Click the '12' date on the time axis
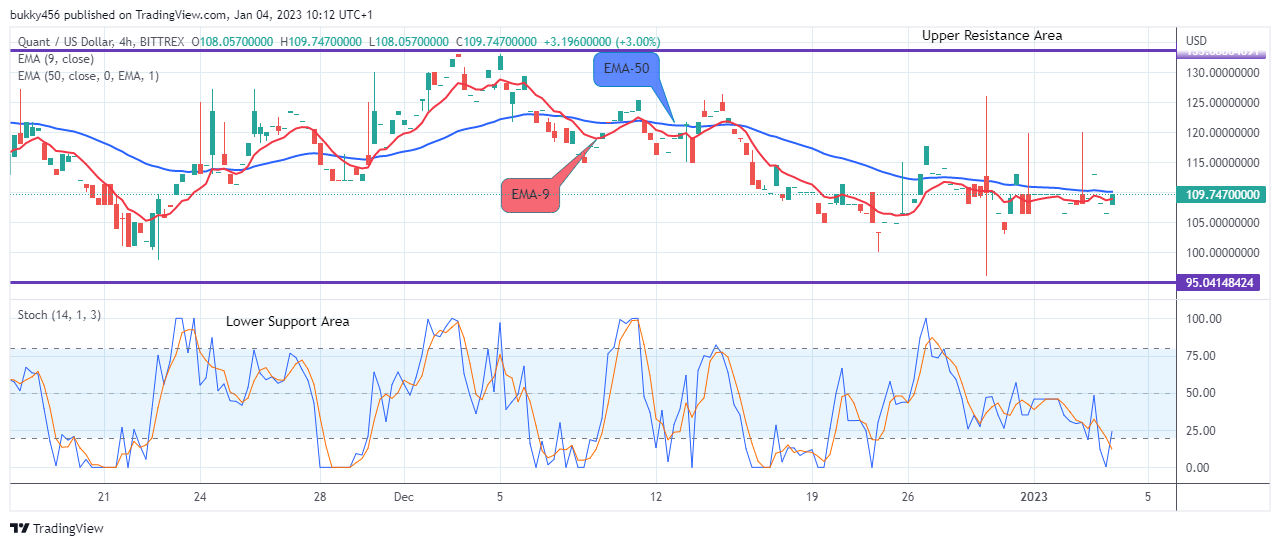 (x=656, y=497)
